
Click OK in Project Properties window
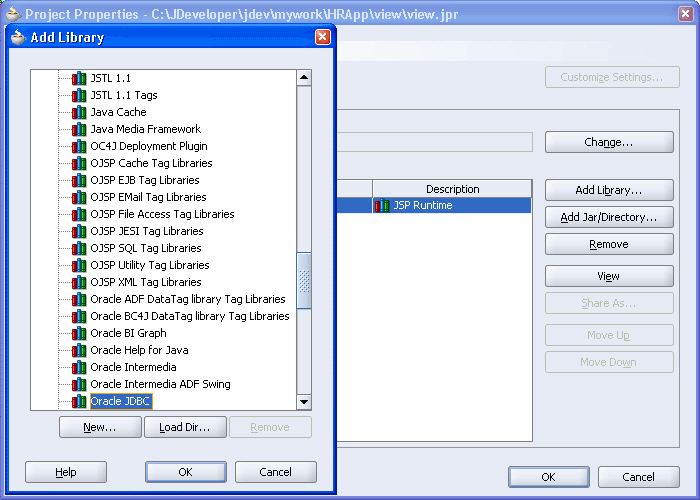point(549,477)
